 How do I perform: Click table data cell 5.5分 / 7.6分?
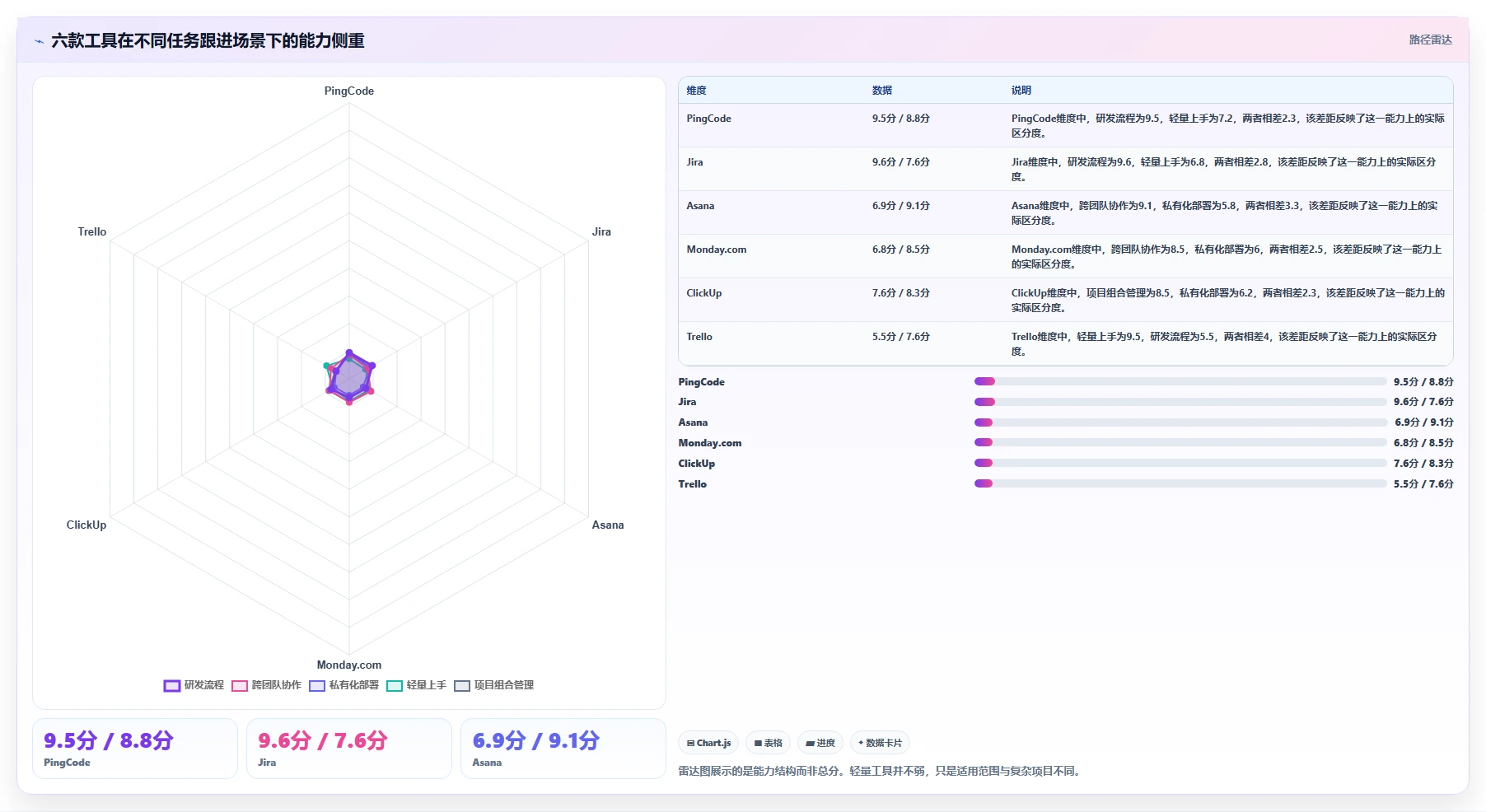point(901,337)
